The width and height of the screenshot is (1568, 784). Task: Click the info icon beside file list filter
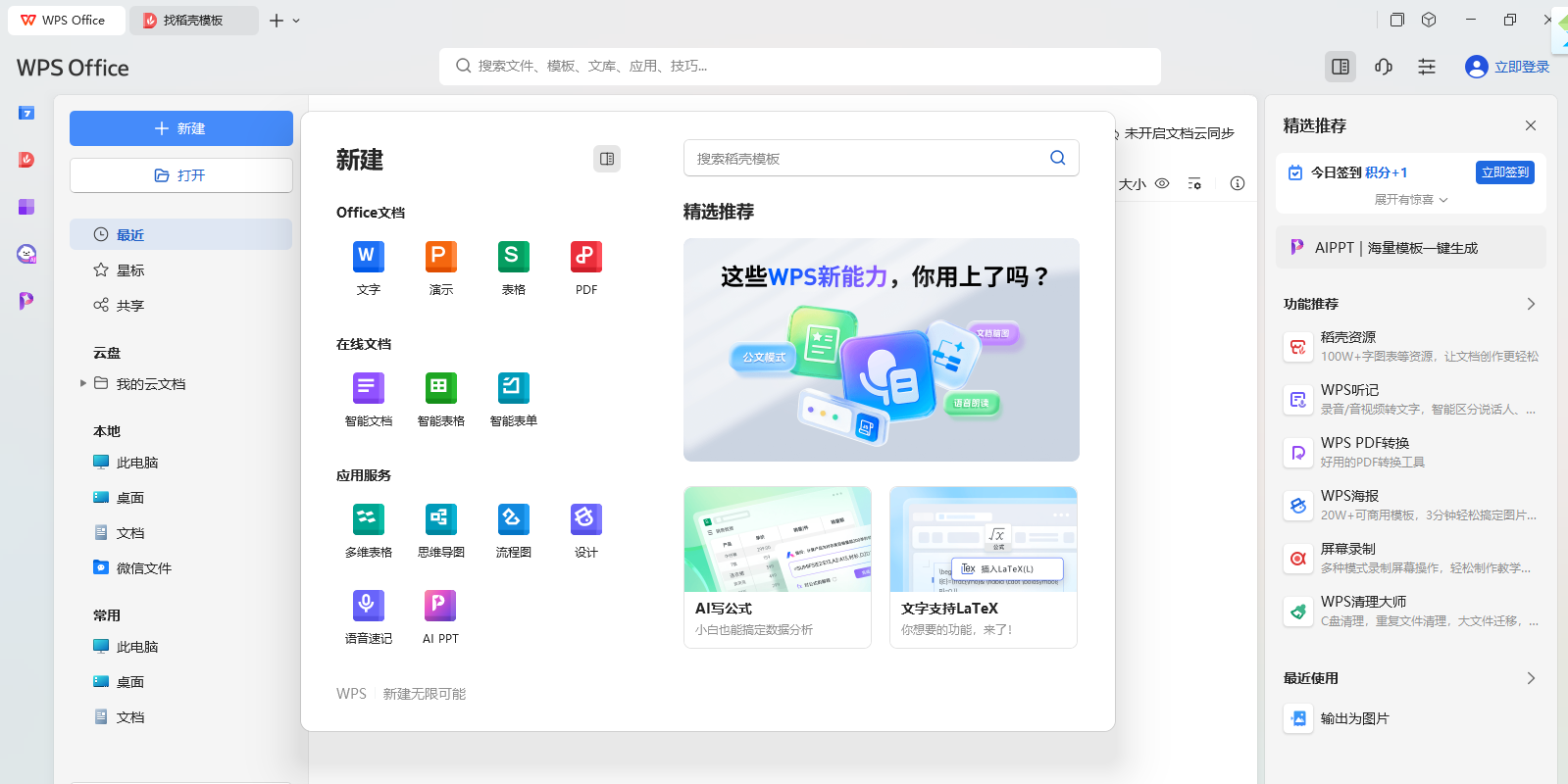(1238, 183)
